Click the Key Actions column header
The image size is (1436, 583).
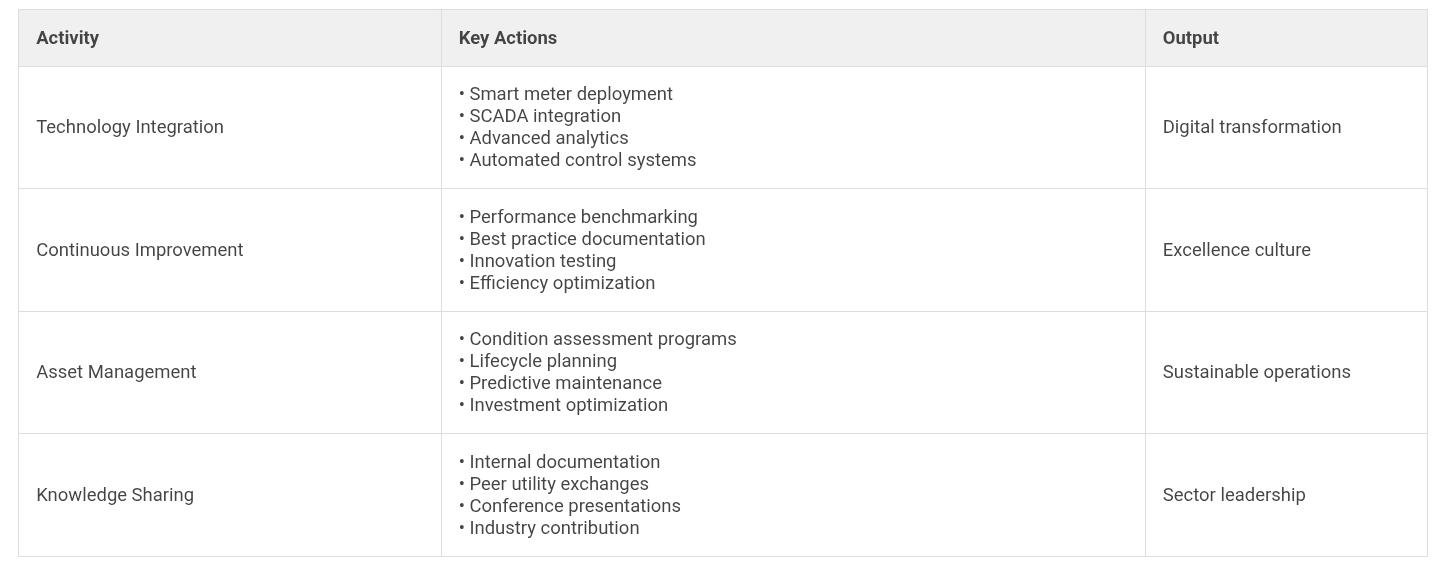[x=508, y=38]
